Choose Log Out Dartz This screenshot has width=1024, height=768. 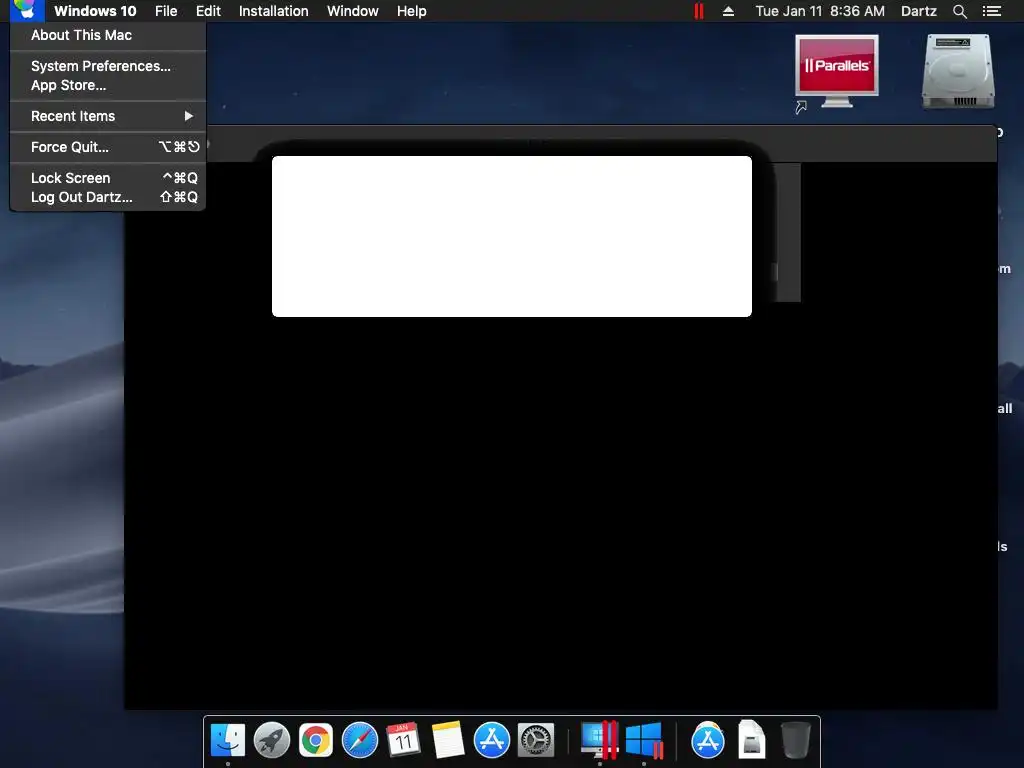click(108, 197)
